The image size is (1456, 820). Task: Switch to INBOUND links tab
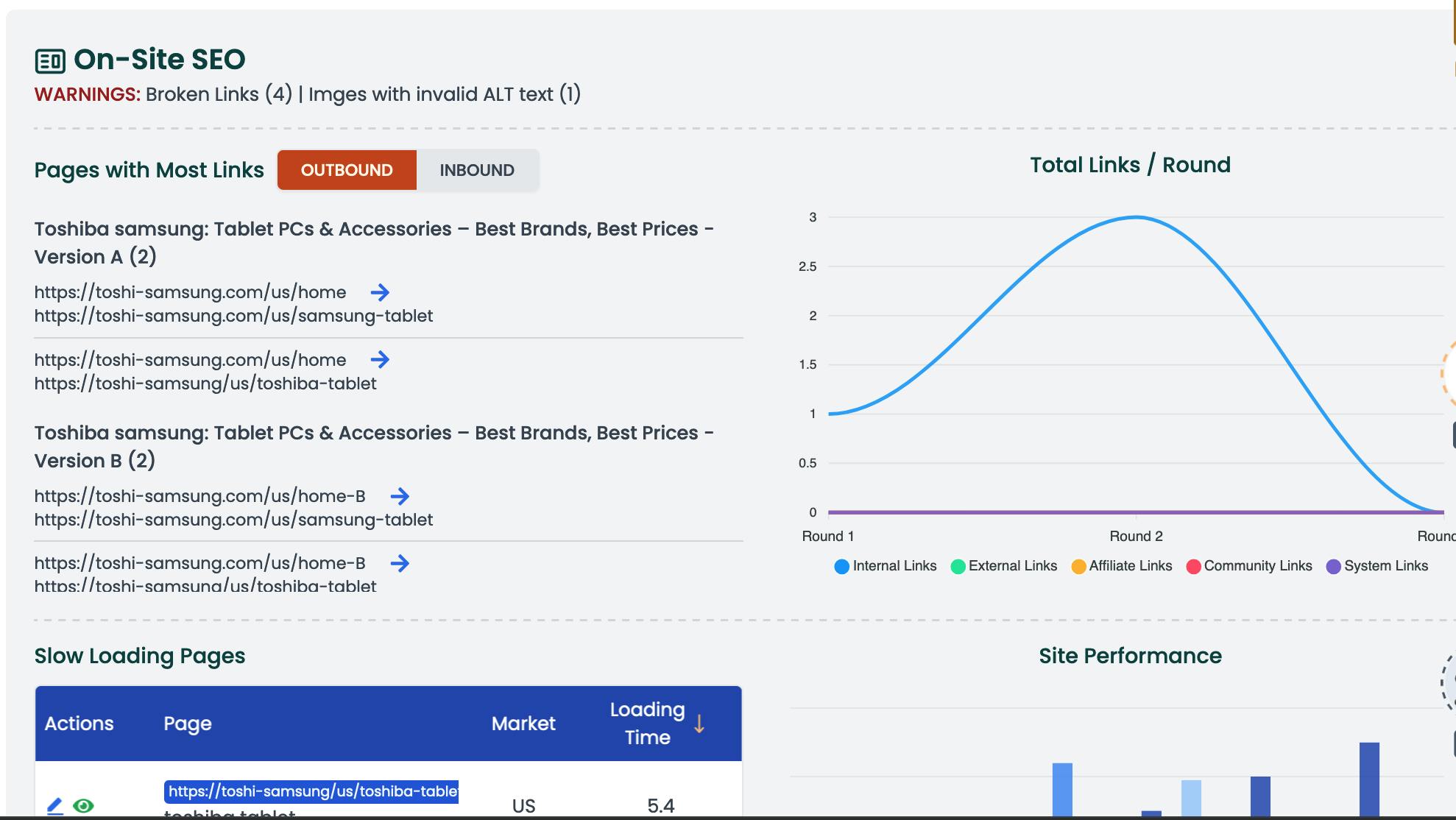coord(477,170)
